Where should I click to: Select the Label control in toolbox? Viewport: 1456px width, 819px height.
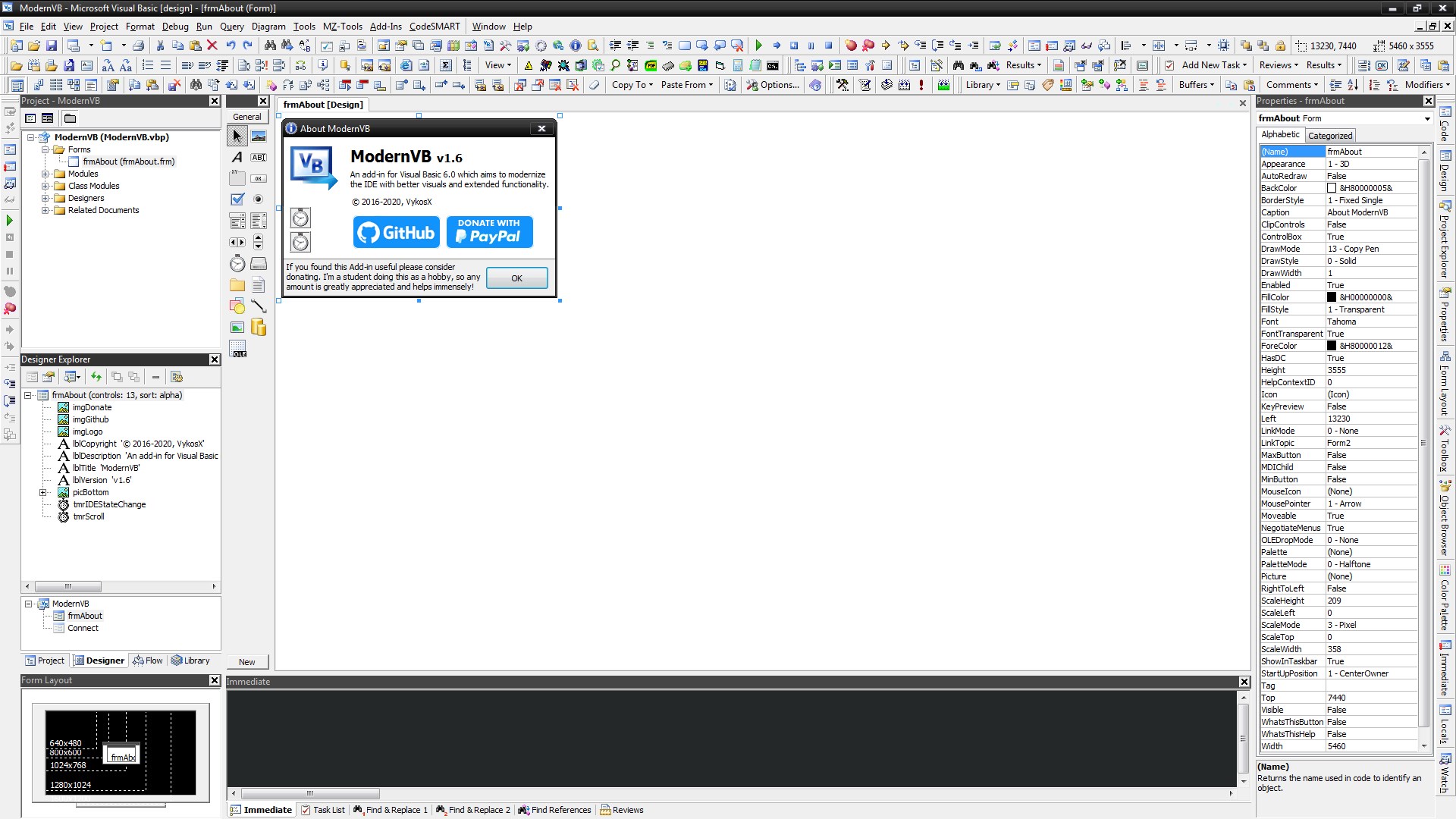(x=237, y=157)
